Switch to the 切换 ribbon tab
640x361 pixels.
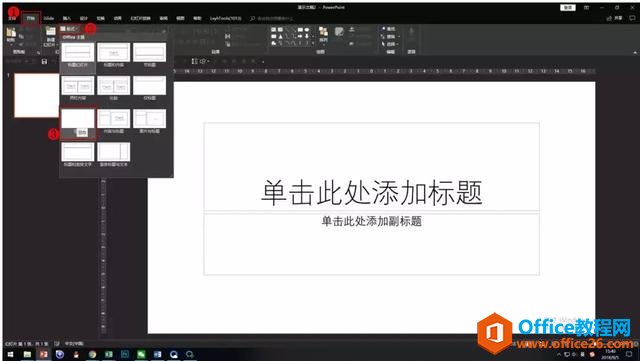point(100,18)
